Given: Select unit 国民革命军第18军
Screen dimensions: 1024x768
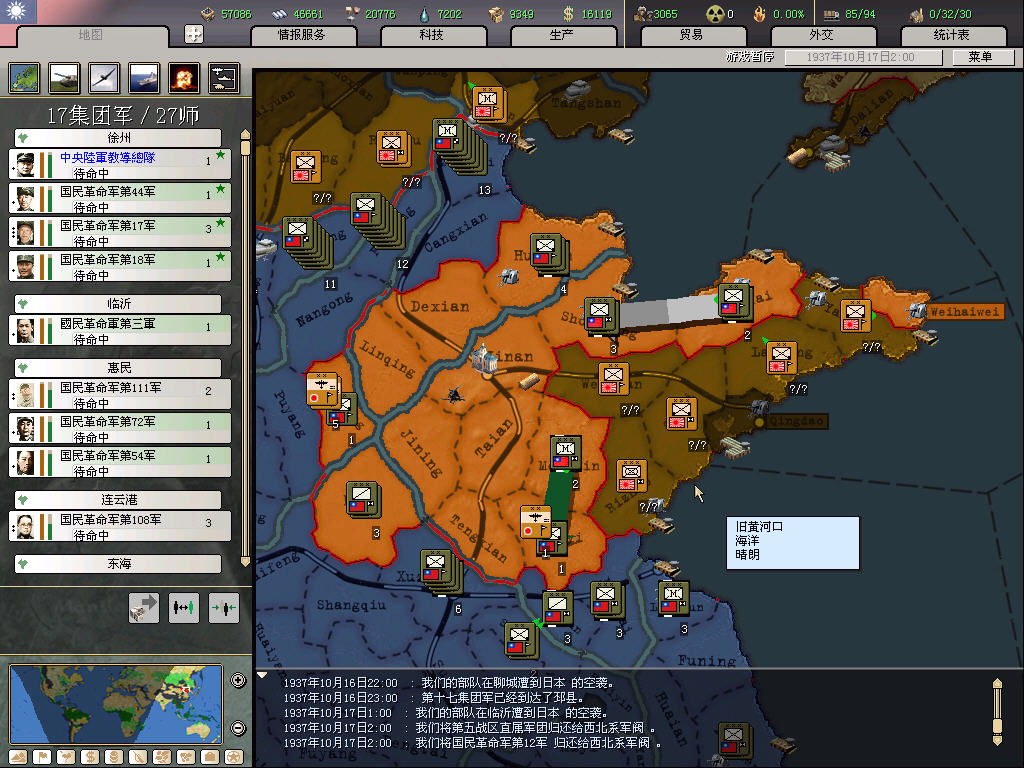Looking at the screenshot, I should click(x=120, y=266).
